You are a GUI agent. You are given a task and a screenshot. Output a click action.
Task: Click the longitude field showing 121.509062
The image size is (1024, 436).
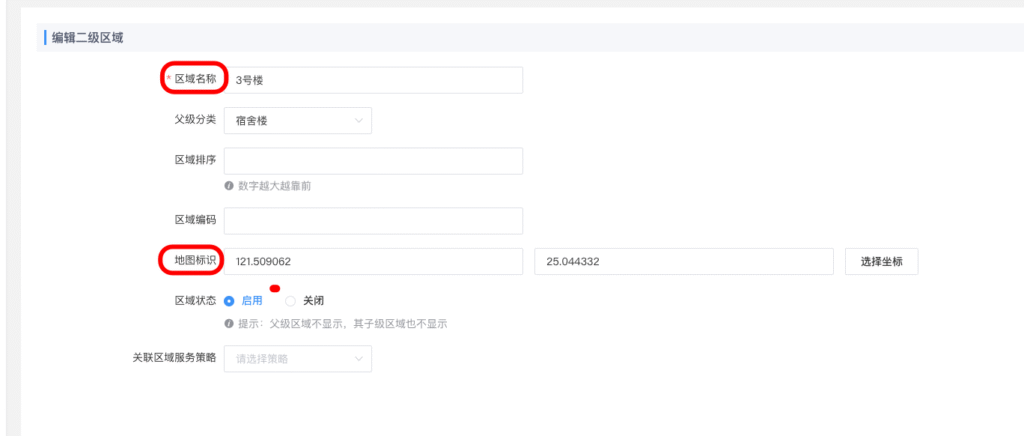click(373, 261)
